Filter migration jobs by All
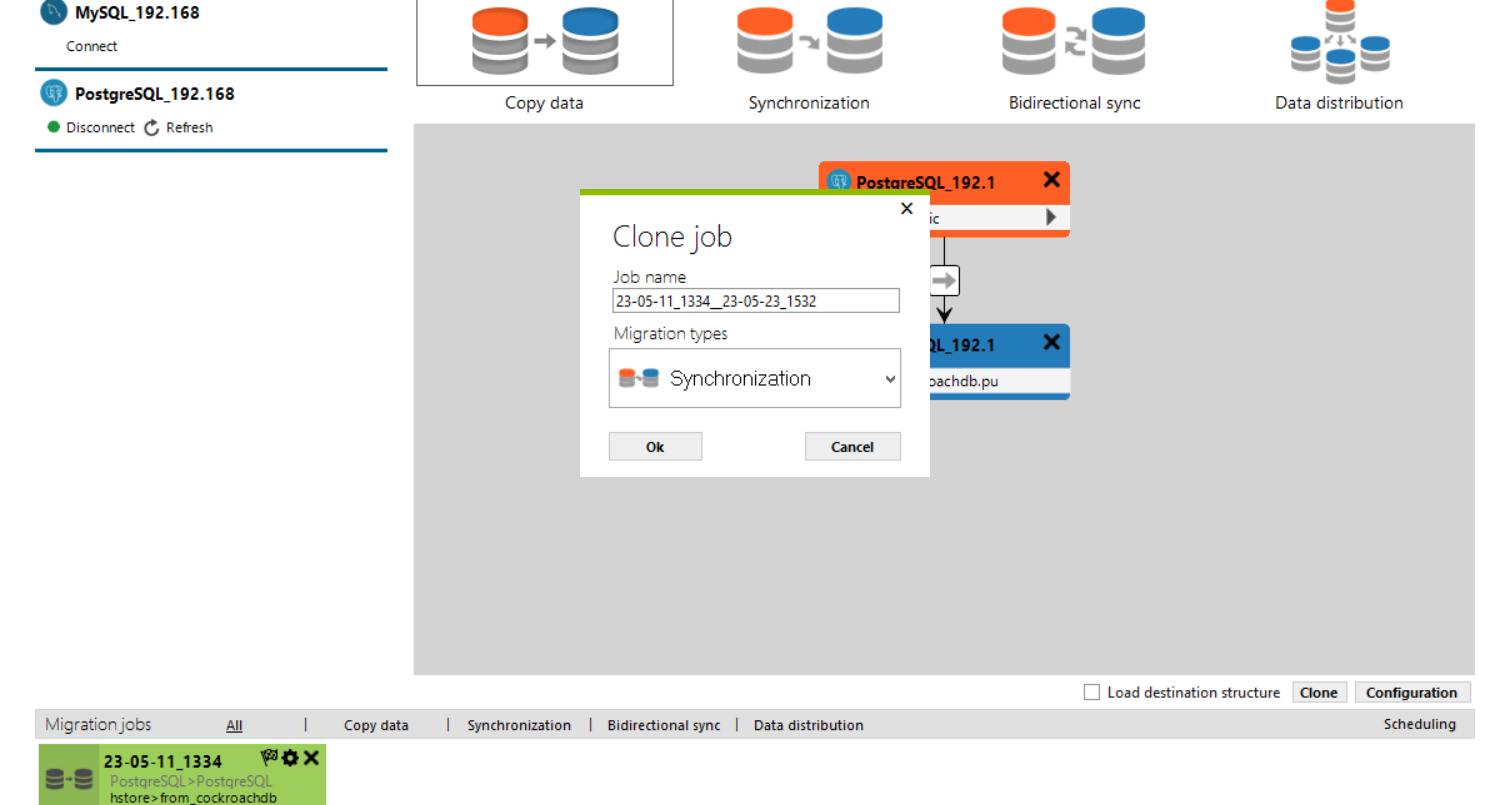Viewport: 1509px width, 805px height. coord(234,726)
